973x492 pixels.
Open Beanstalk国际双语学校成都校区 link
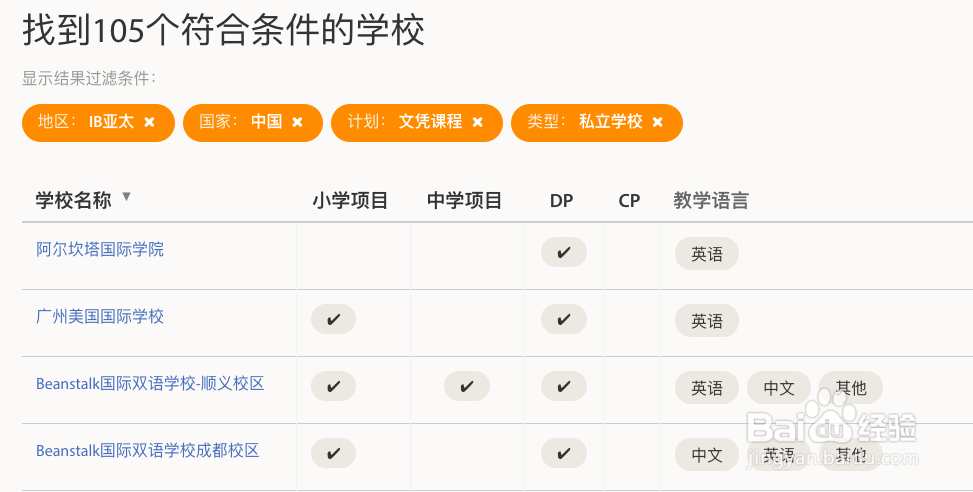tap(148, 450)
